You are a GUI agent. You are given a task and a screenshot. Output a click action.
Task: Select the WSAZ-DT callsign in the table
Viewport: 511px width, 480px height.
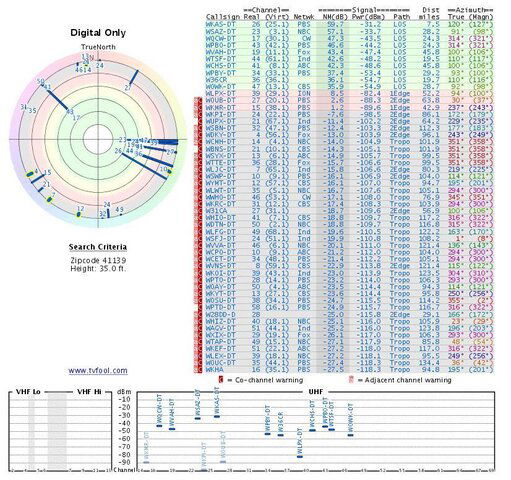(x=220, y=31)
